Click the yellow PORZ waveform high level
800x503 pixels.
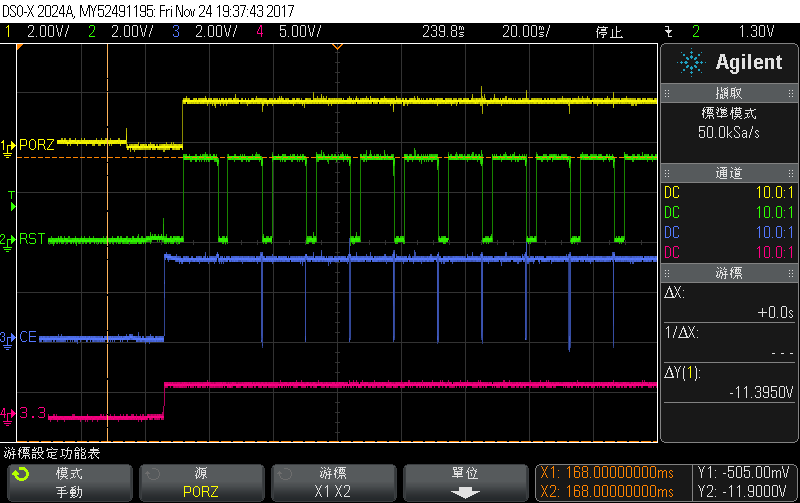click(x=419, y=101)
